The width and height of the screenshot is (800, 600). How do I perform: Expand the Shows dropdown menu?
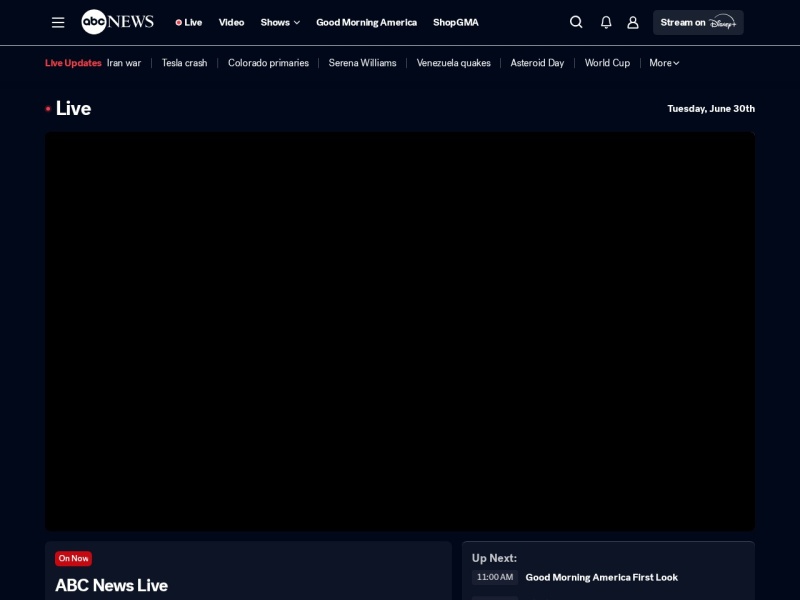tap(280, 22)
